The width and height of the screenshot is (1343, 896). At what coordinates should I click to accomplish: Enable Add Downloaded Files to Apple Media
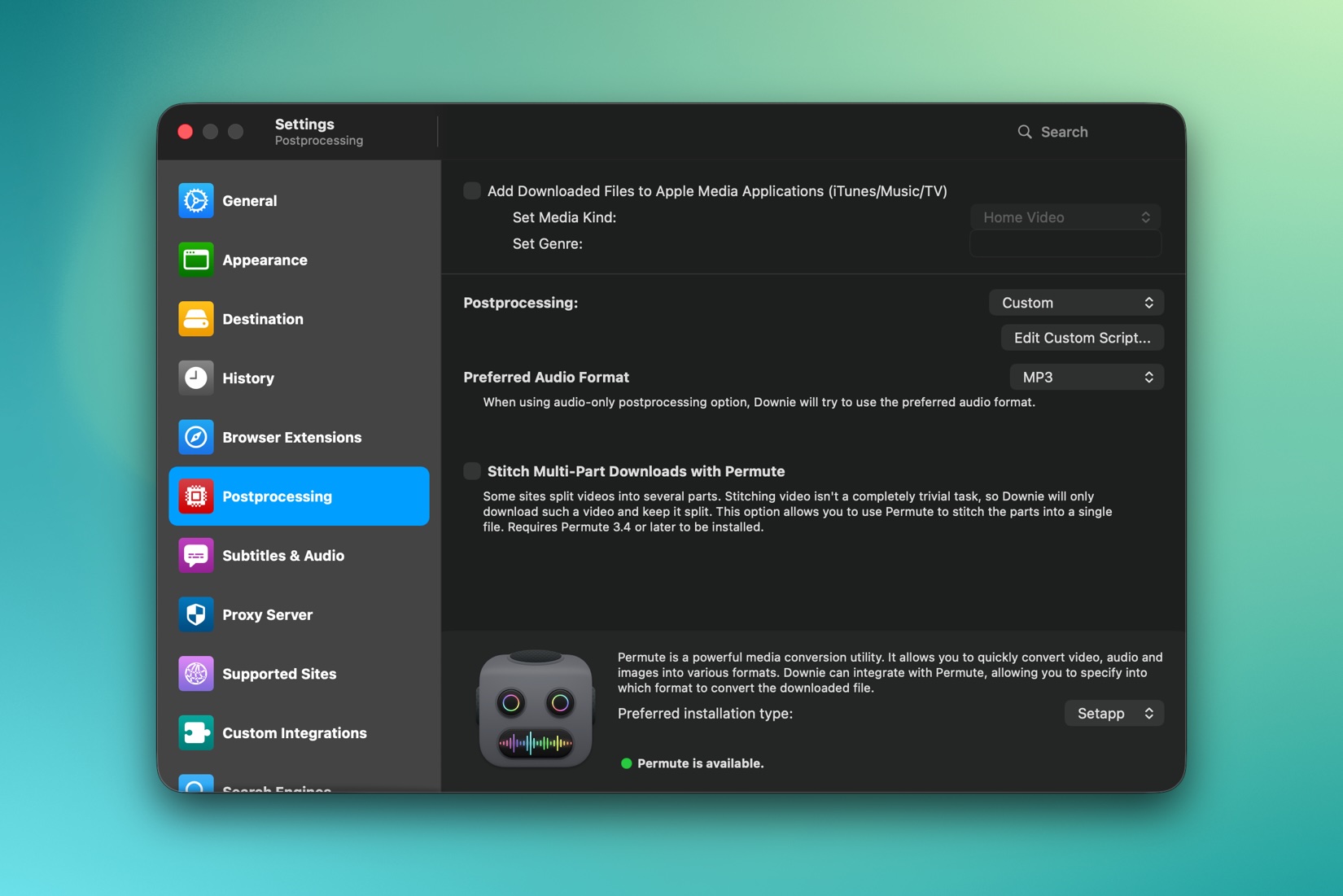pos(472,191)
